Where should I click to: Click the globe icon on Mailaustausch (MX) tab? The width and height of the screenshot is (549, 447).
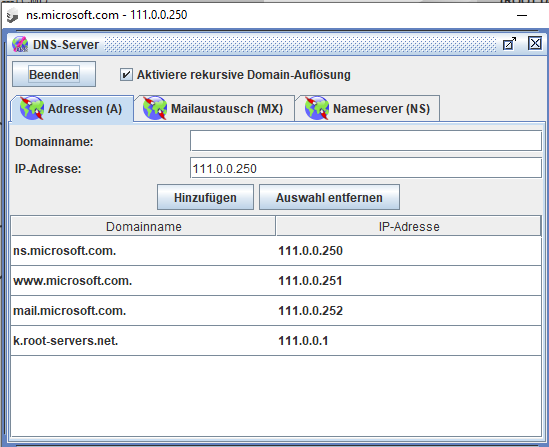pyautogui.click(x=155, y=108)
